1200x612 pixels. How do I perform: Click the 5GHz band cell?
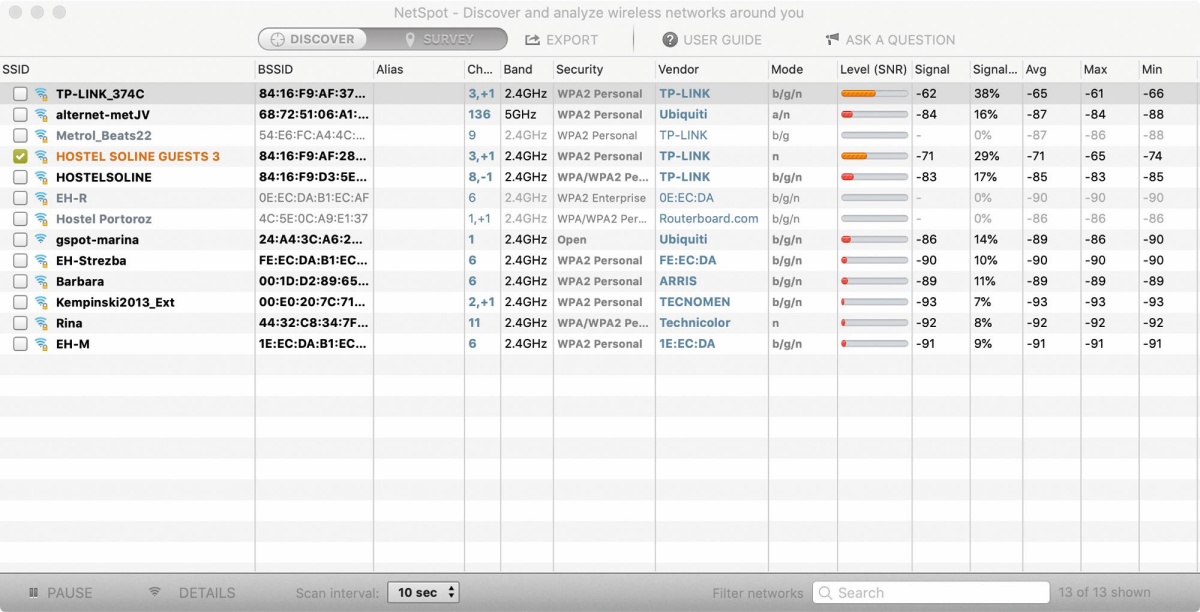tap(520, 115)
